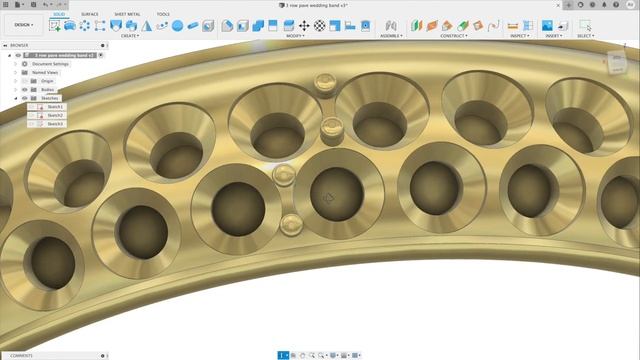Screen dimensions: 640x360
Task: Open the CONSTRUCT dropdown menu
Action: (x=454, y=36)
